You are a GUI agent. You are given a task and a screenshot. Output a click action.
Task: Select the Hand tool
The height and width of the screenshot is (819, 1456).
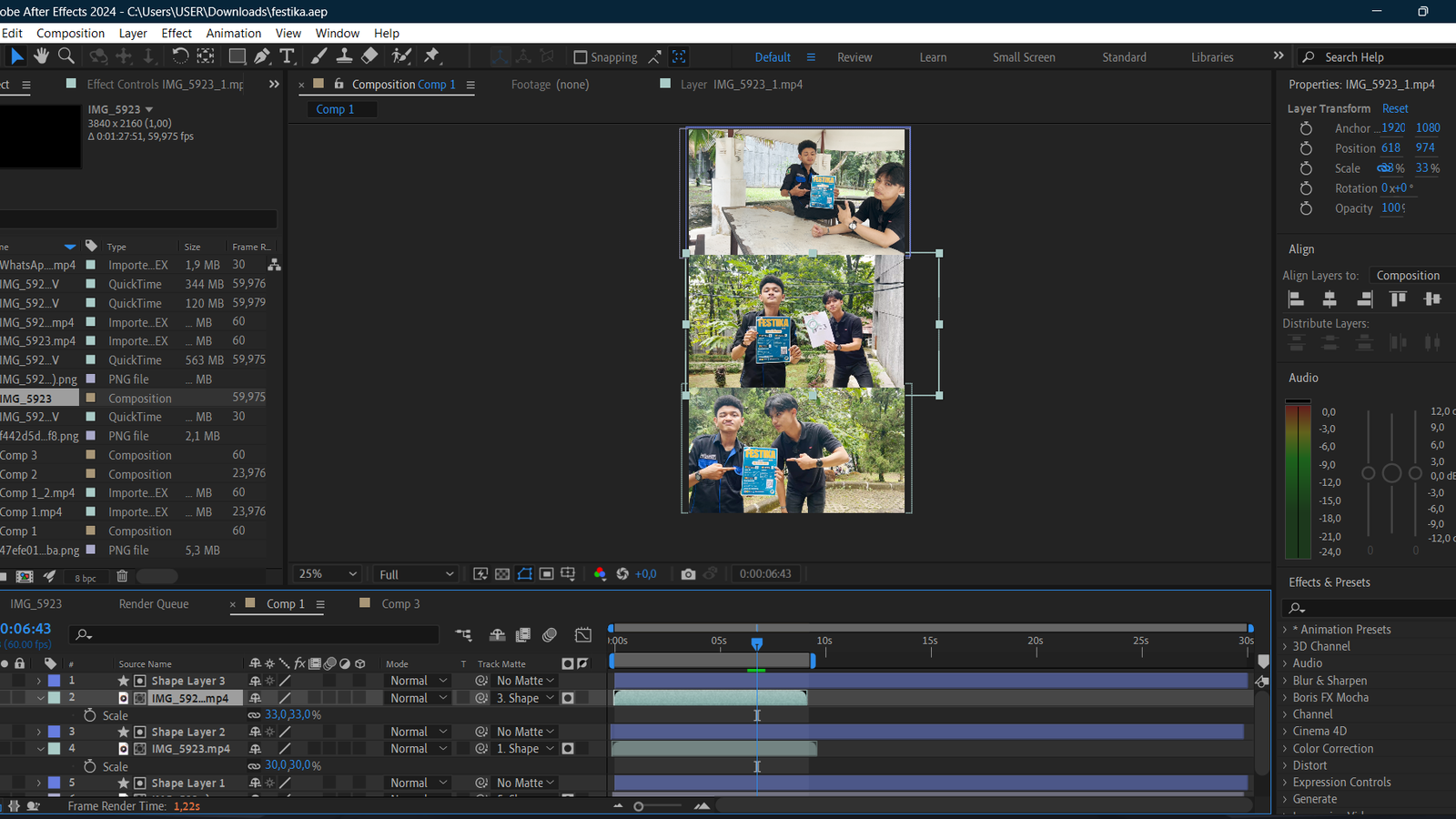(41, 56)
